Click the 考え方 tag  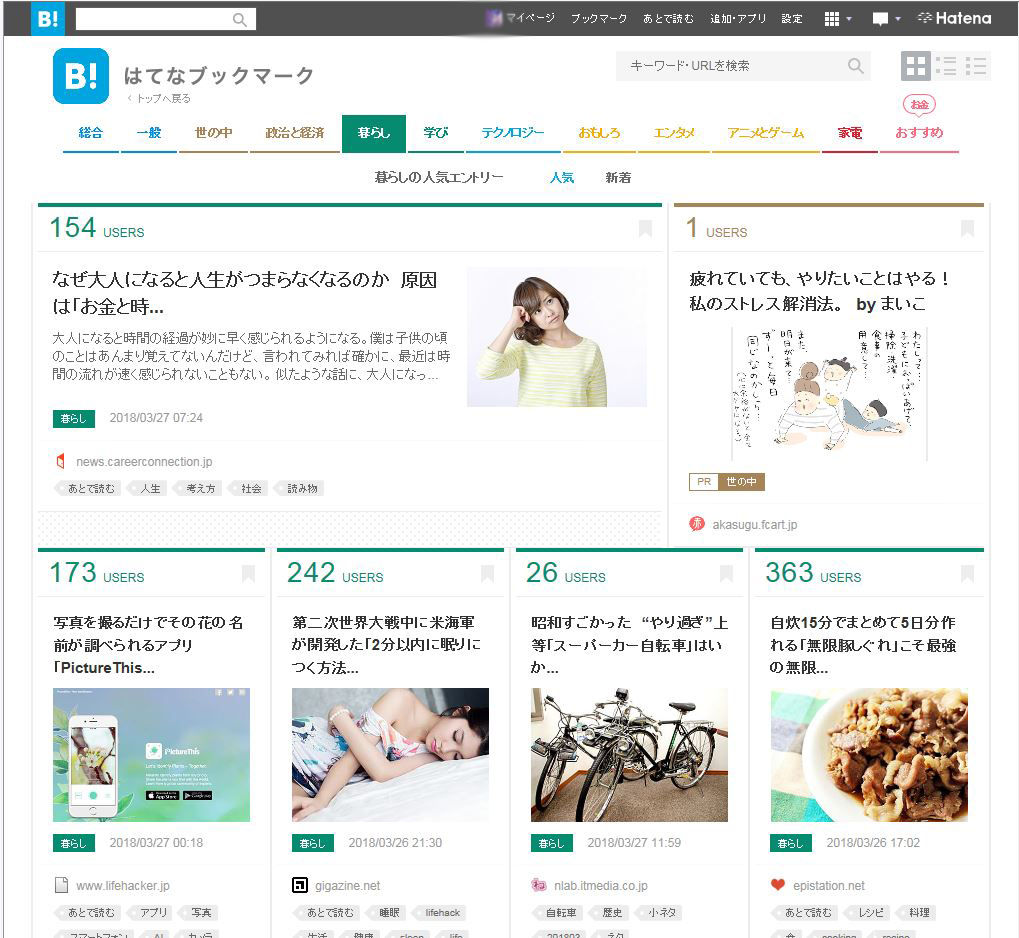coord(200,488)
